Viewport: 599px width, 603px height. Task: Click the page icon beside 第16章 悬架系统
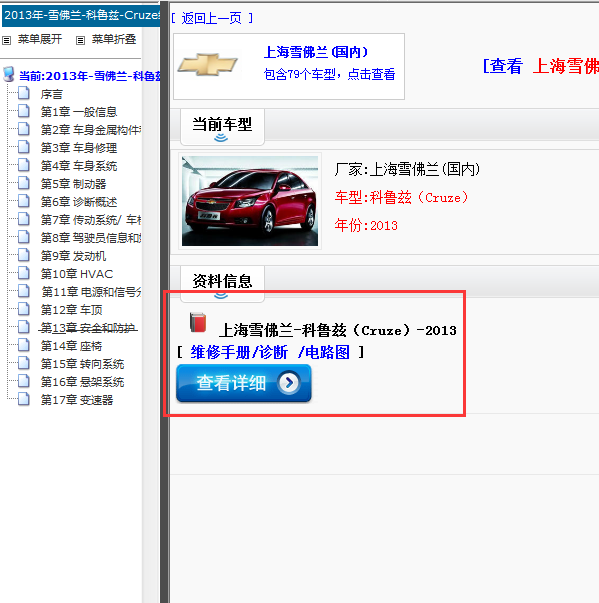(24, 381)
